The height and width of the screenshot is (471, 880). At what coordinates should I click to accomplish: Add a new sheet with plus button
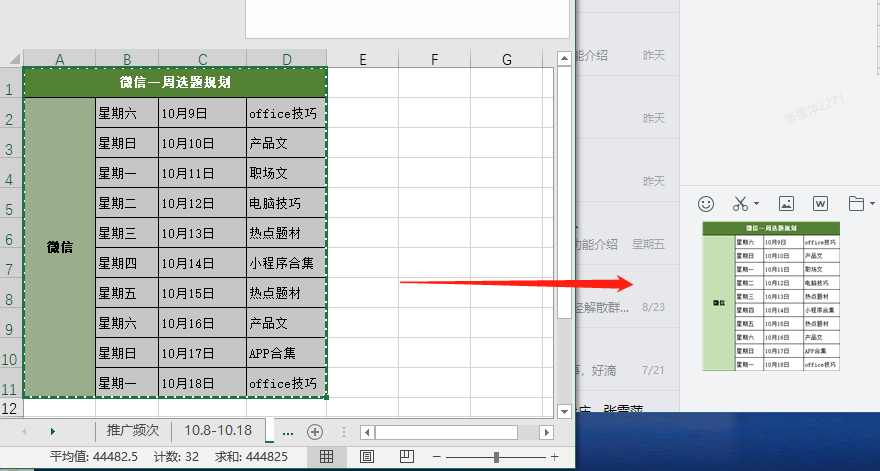coord(315,432)
